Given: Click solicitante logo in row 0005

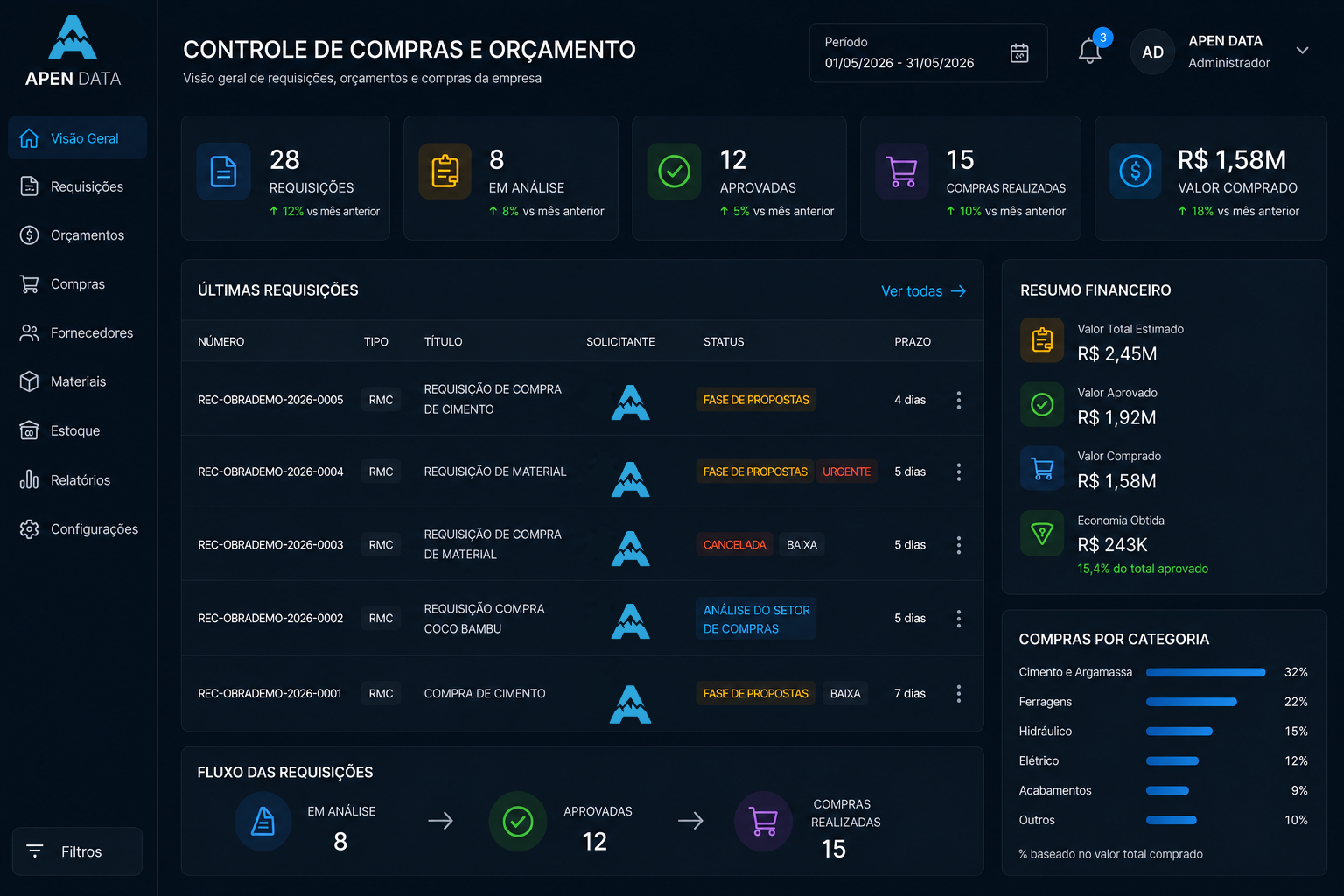Looking at the screenshot, I should (630, 402).
